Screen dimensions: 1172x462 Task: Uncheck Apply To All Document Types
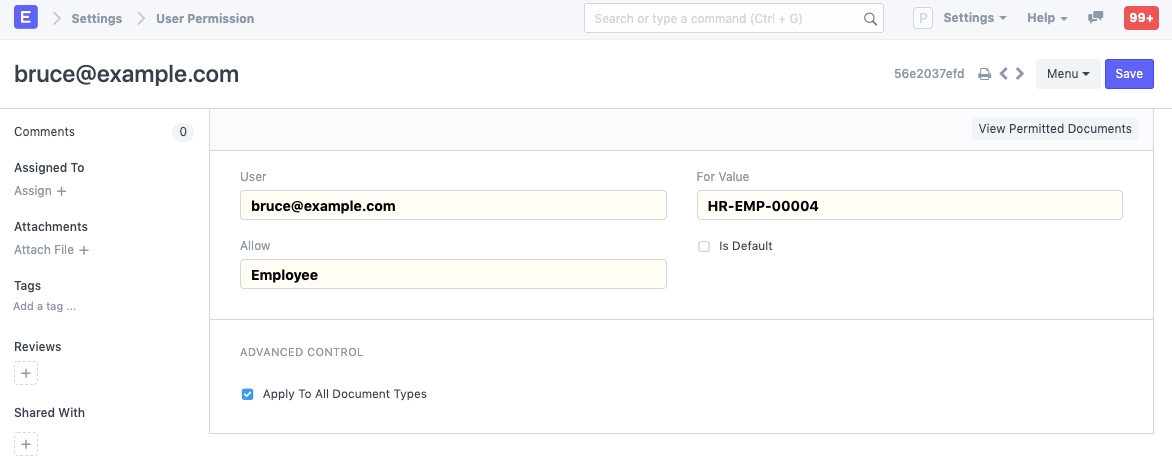point(248,394)
